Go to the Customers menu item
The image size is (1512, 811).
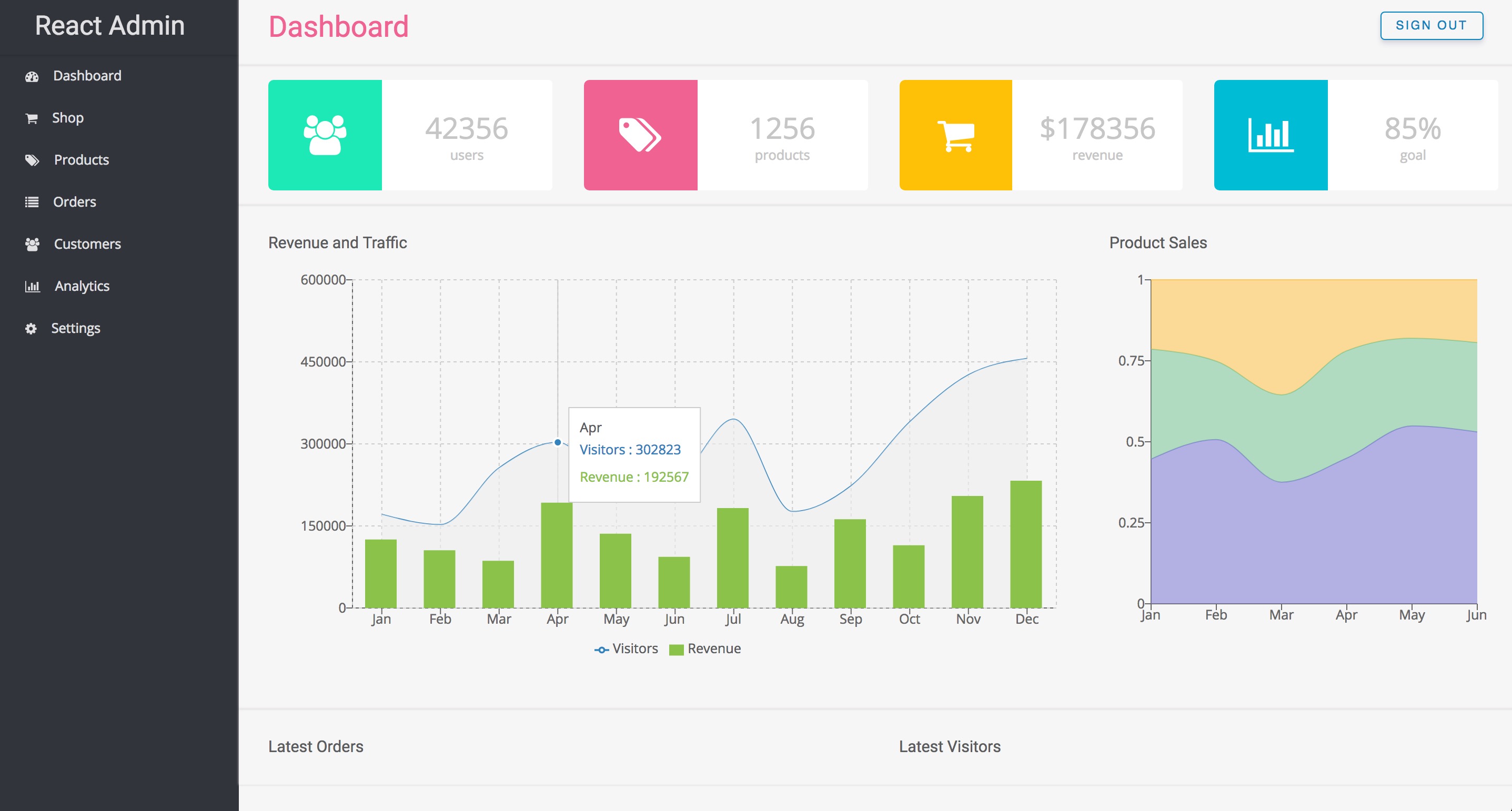pos(87,244)
